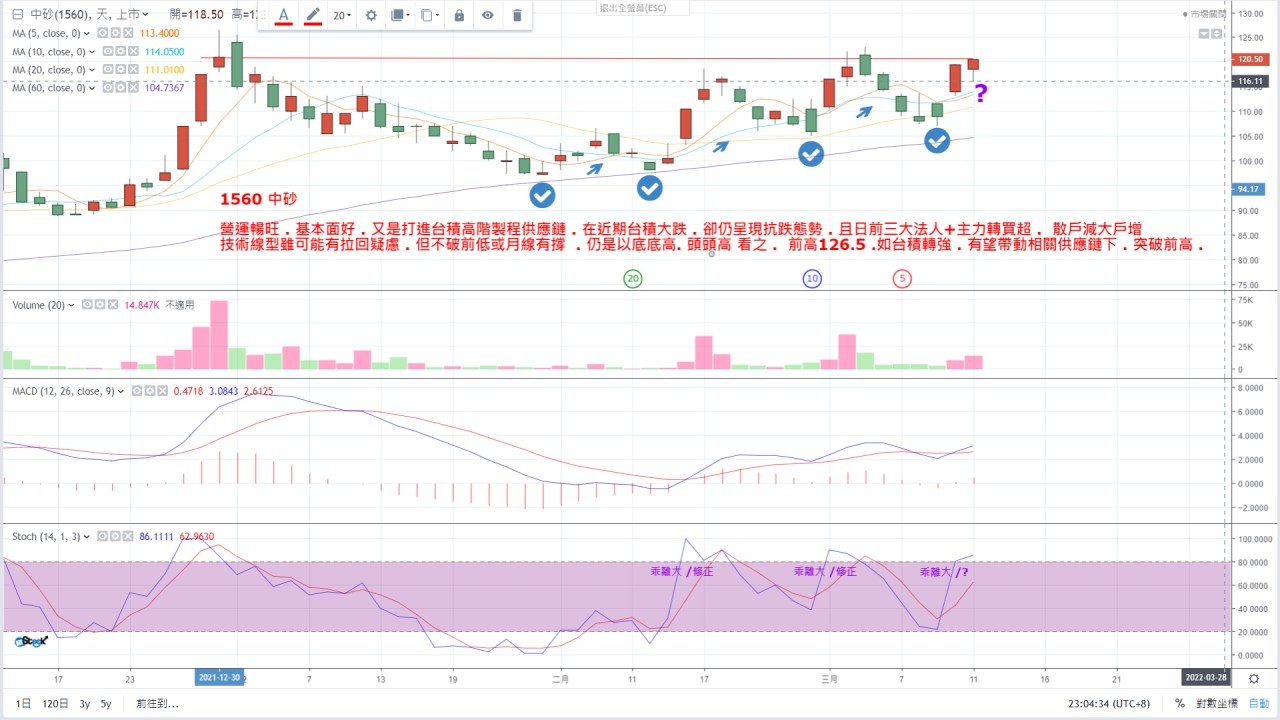Open settings gear in drawing toolbar

pyautogui.click(x=371, y=15)
